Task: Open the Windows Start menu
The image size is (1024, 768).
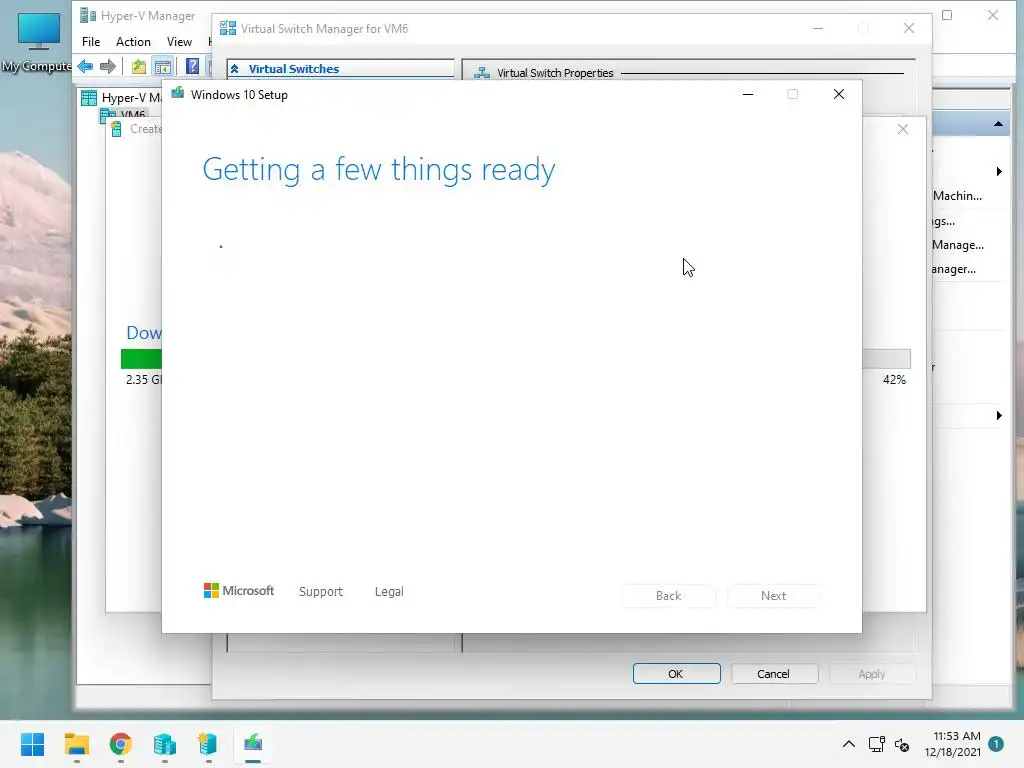Action: pos(32,744)
